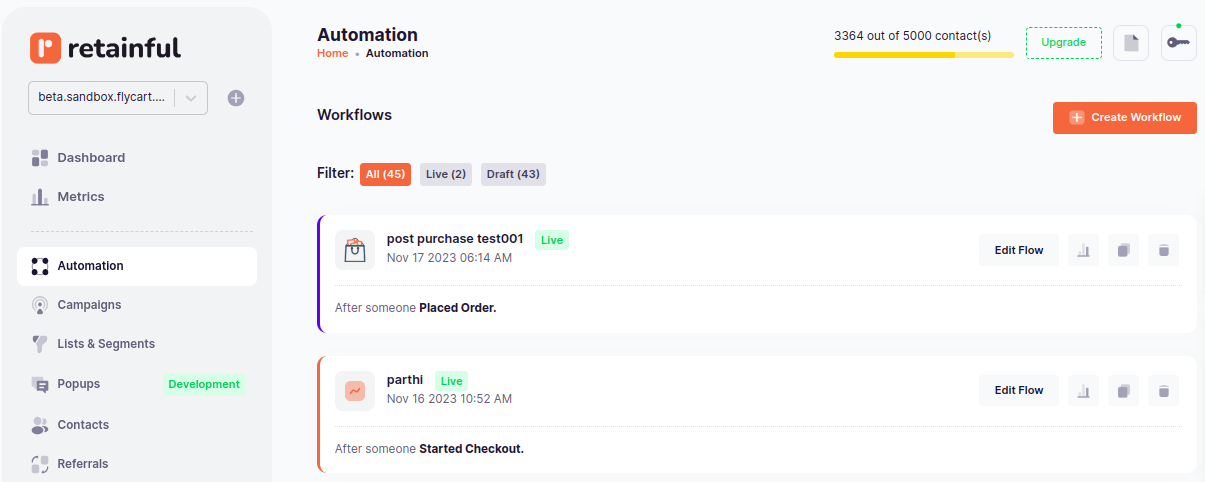Click the Upgrade button
This screenshot has width=1205, height=482.
(1064, 43)
